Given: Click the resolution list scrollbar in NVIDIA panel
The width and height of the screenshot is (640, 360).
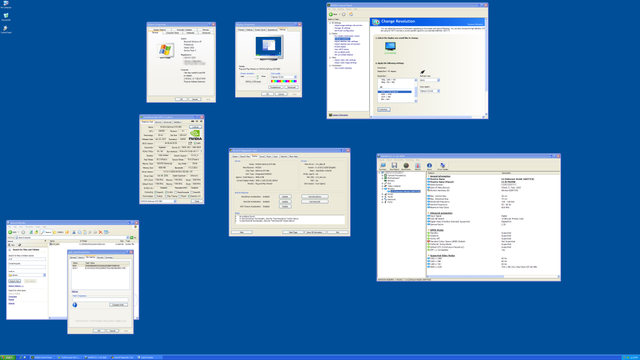Looking at the screenshot, I should coord(416,91).
